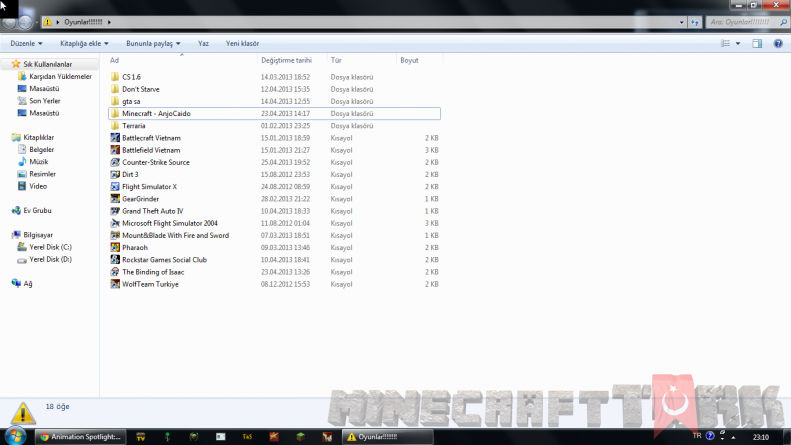This screenshot has height=445, width=791.
Task: Select Bilgisayar in navigation pane
Action: [x=38, y=235]
